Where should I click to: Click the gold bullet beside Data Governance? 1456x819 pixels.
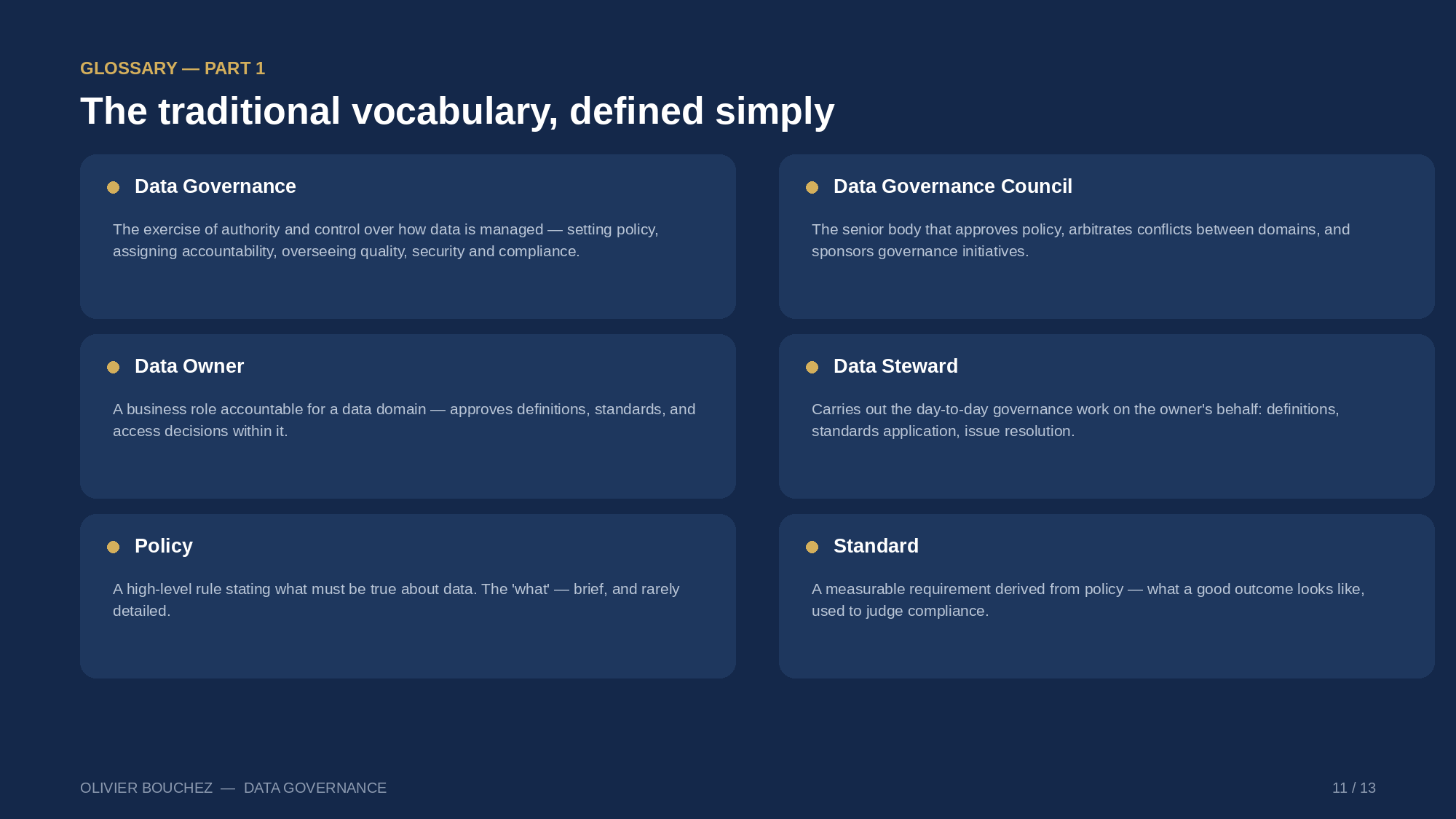click(113, 187)
